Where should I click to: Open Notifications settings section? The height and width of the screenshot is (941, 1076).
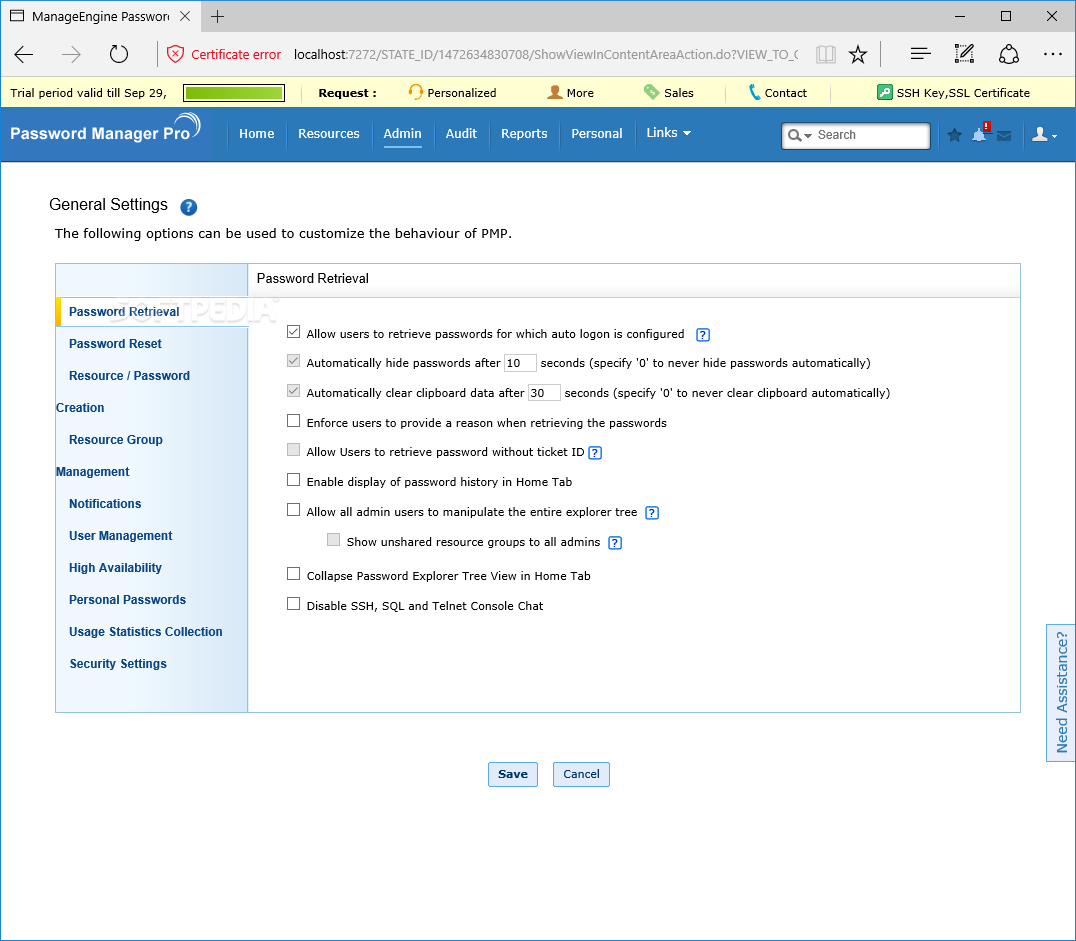pos(105,504)
